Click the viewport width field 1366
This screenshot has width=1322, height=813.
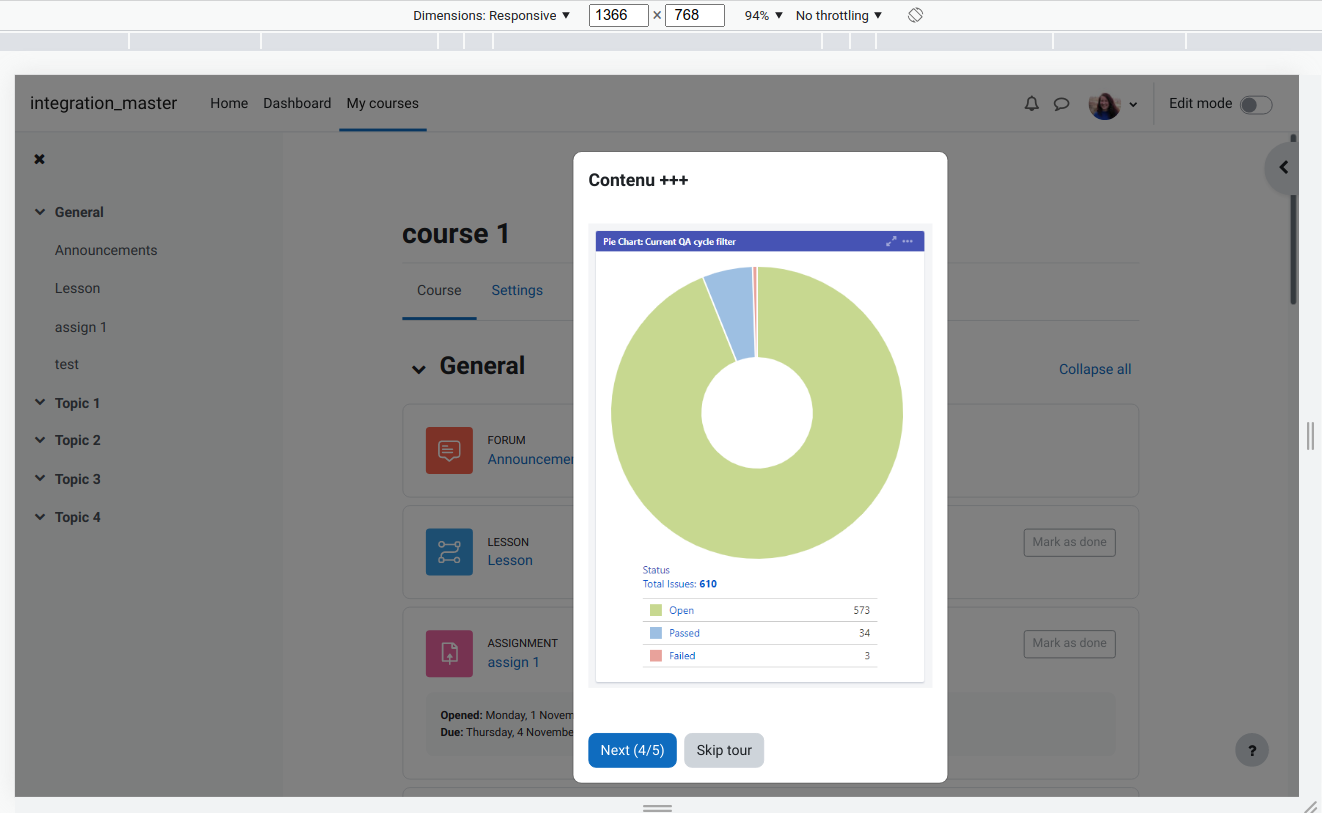coord(618,15)
